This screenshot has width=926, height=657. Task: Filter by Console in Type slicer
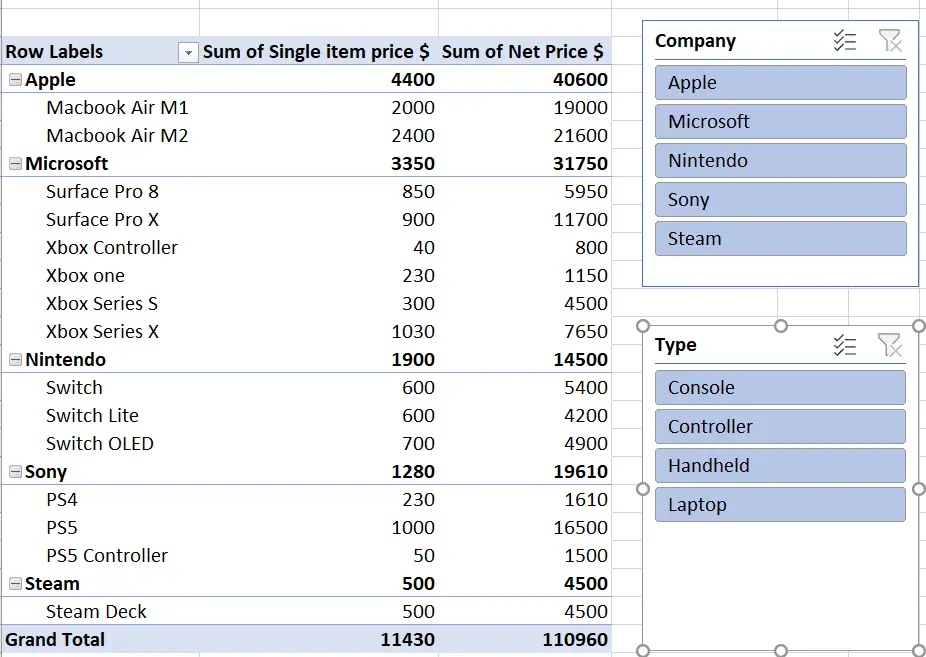(x=780, y=388)
